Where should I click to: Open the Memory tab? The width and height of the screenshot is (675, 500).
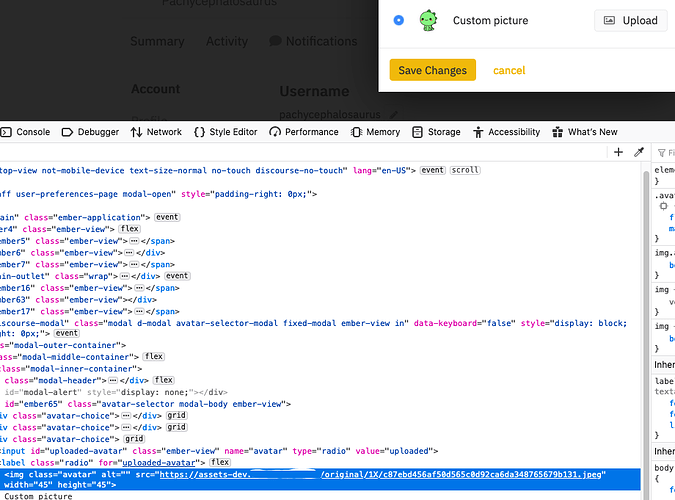point(375,132)
